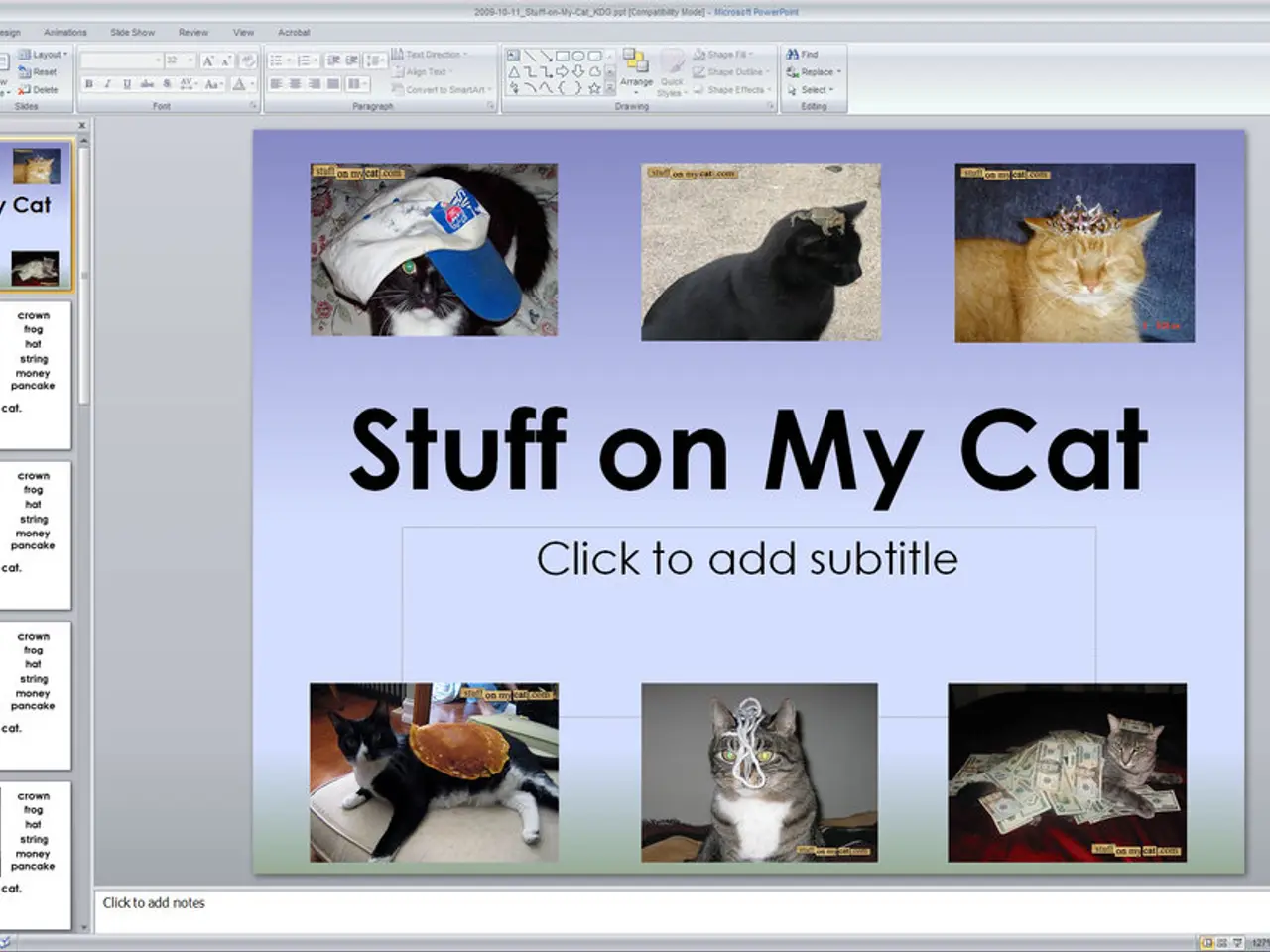The width and height of the screenshot is (1270, 952).
Task: Apply center text alignment
Action: pyautogui.click(x=295, y=84)
